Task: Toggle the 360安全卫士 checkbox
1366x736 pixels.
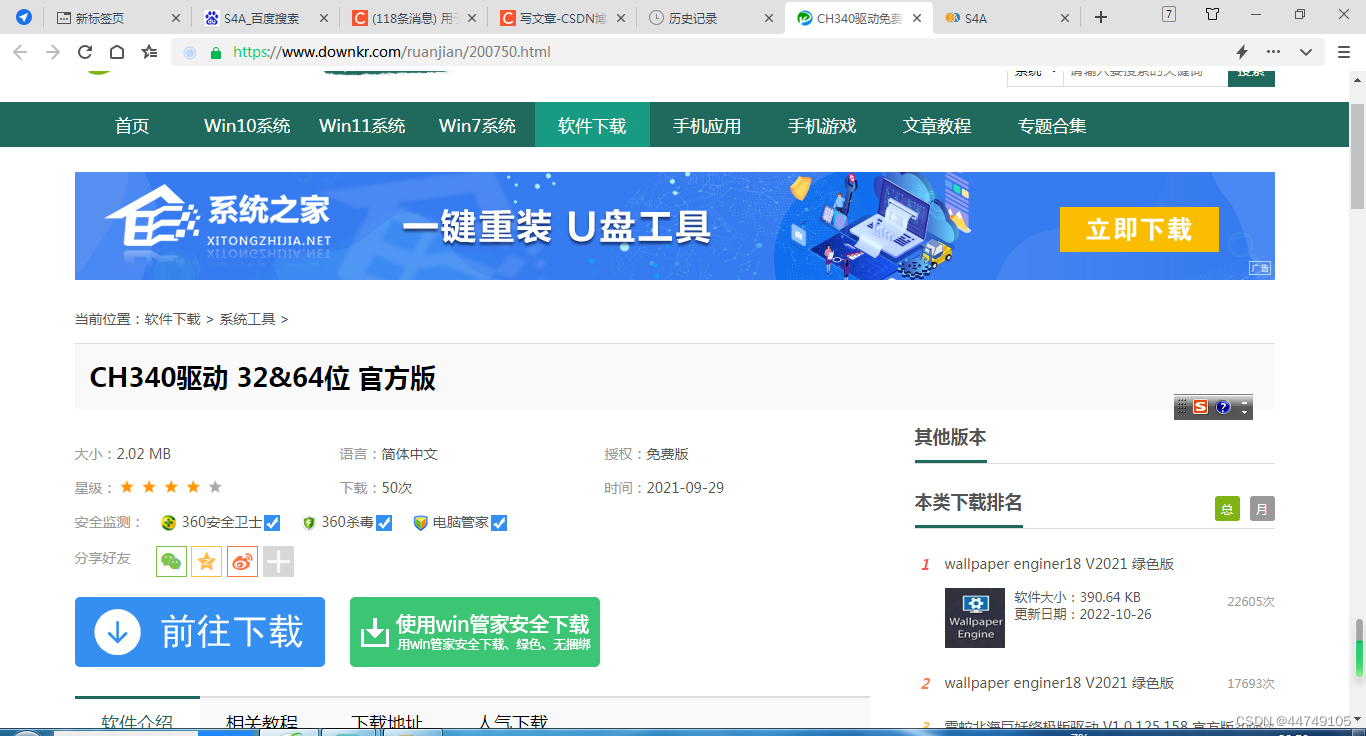Action: click(x=272, y=522)
